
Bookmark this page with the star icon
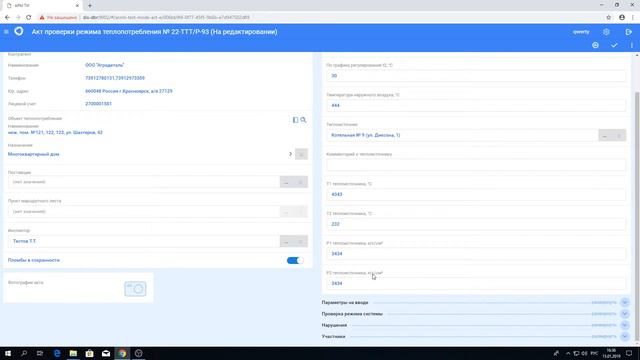pyautogui.click(x=609, y=18)
